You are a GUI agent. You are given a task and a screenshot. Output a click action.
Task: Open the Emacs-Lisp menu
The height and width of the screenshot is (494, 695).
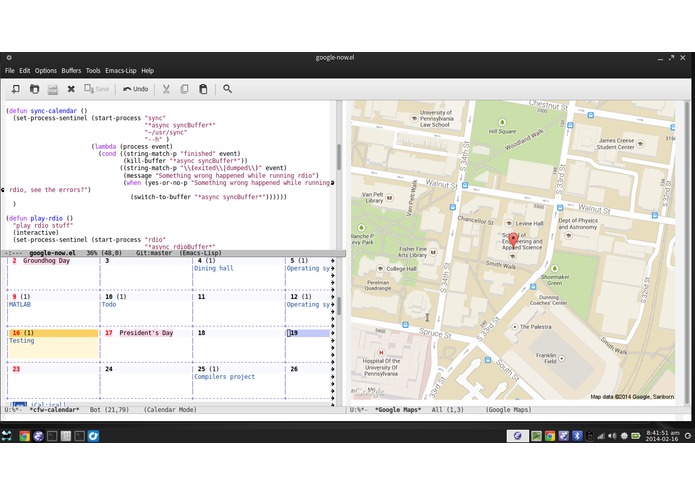tap(121, 70)
